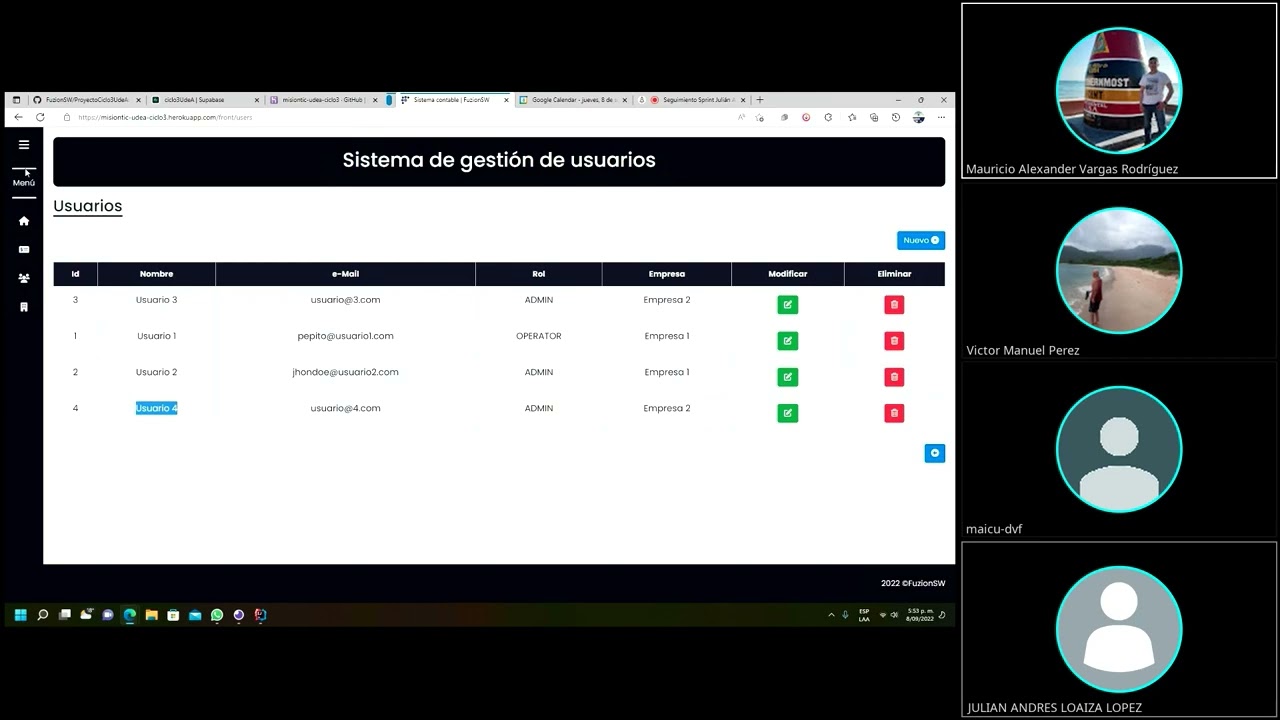Go to Home in the sidebar
The width and height of the screenshot is (1280, 720).
(24, 221)
